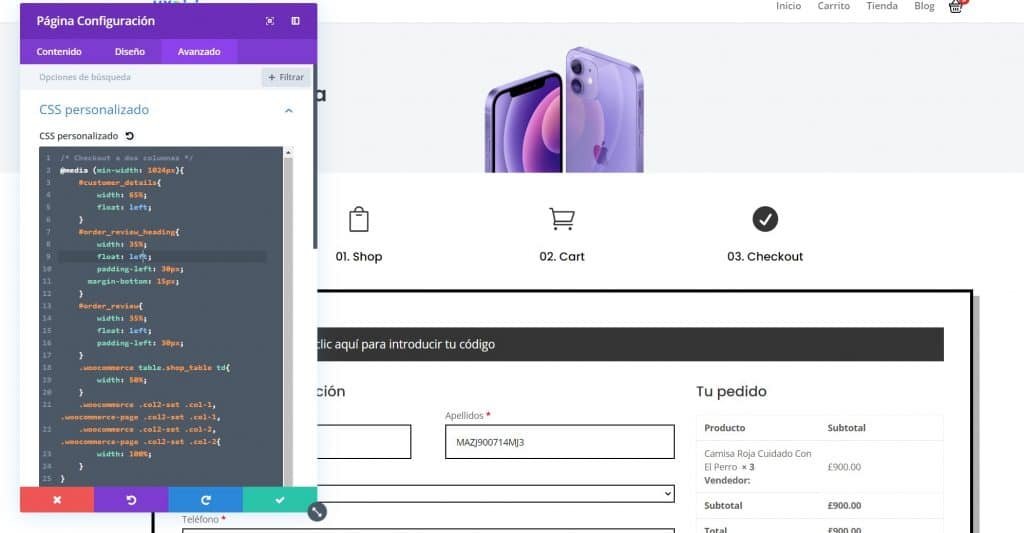Viewport: 1024px width, 533px height.
Task: Switch to the Contenido tab
Action: tap(59, 52)
